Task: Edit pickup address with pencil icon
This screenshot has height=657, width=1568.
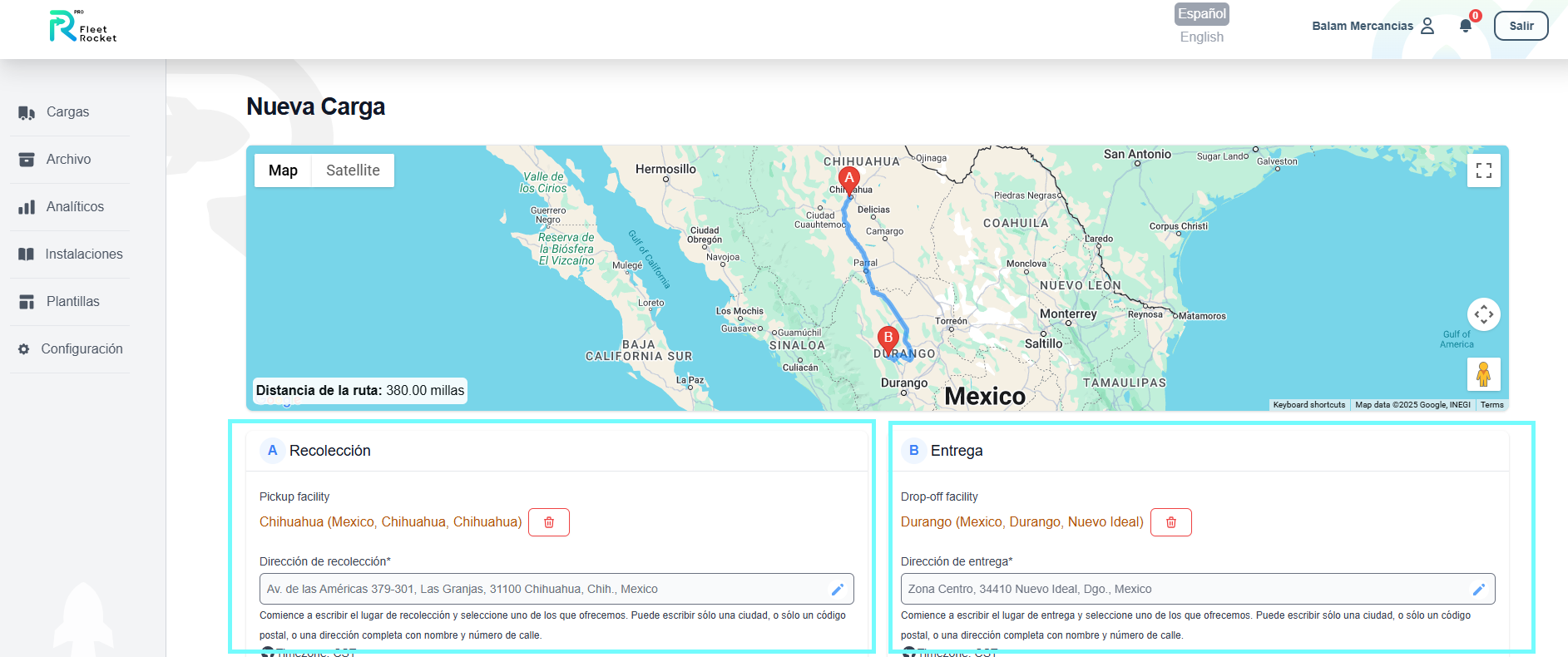Action: 838,589
